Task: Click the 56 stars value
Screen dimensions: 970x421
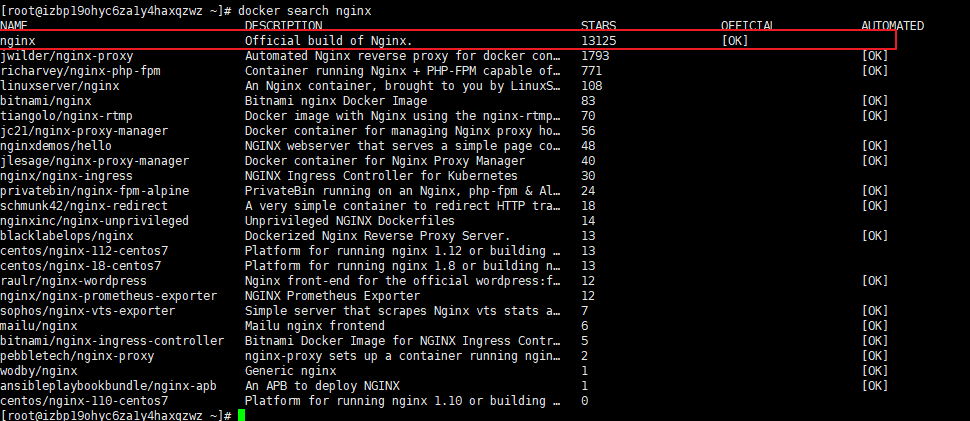Action: pos(588,131)
